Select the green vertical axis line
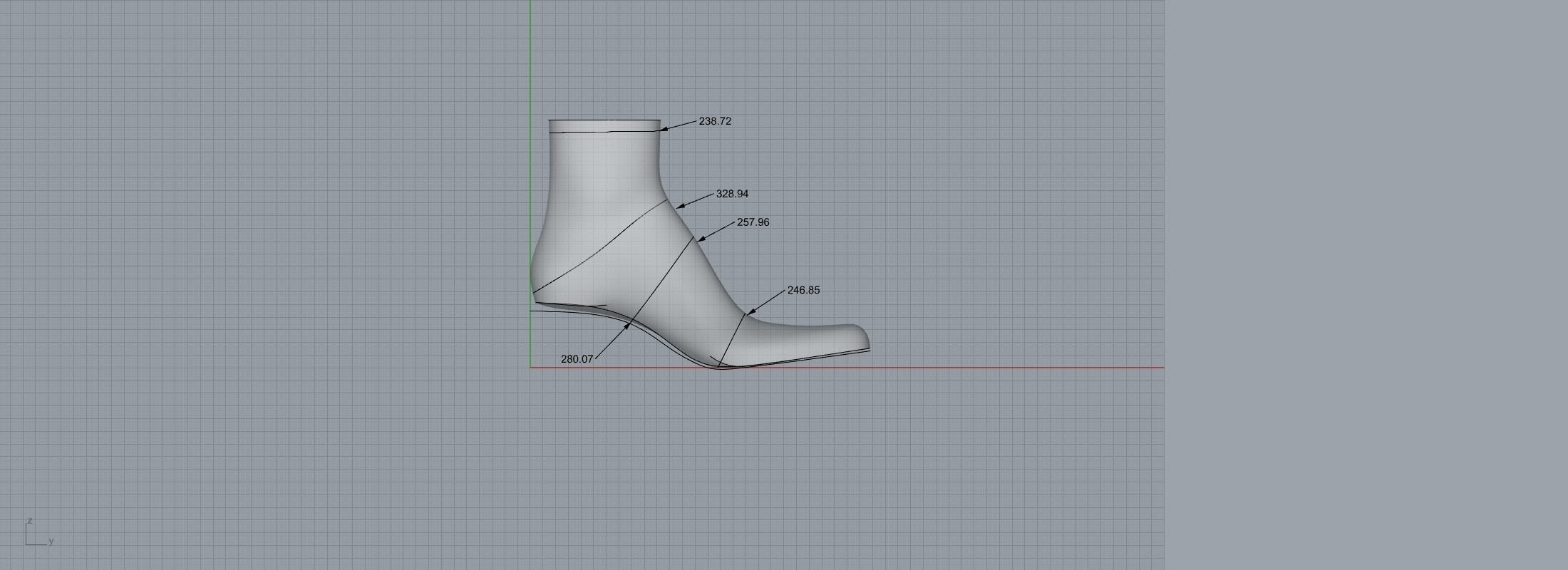 pos(530,71)
